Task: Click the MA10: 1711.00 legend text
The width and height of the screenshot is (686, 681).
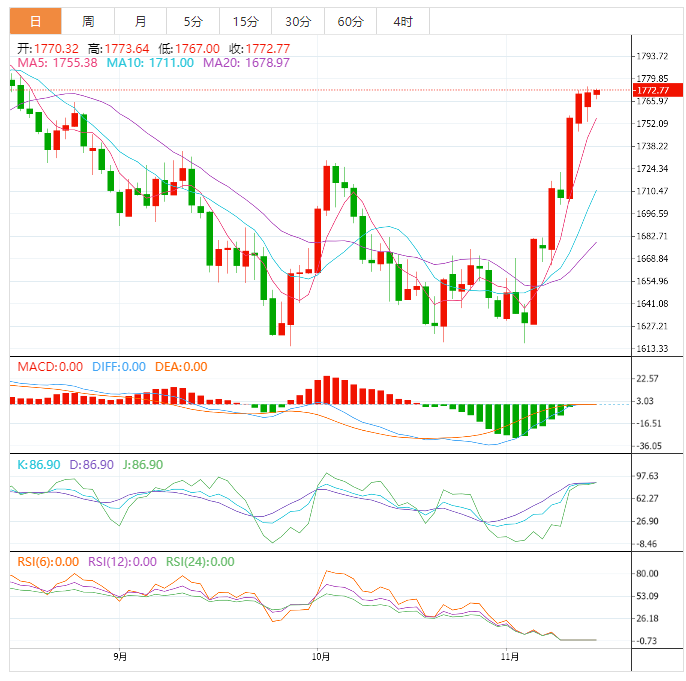Action: (x=150, y=63)
